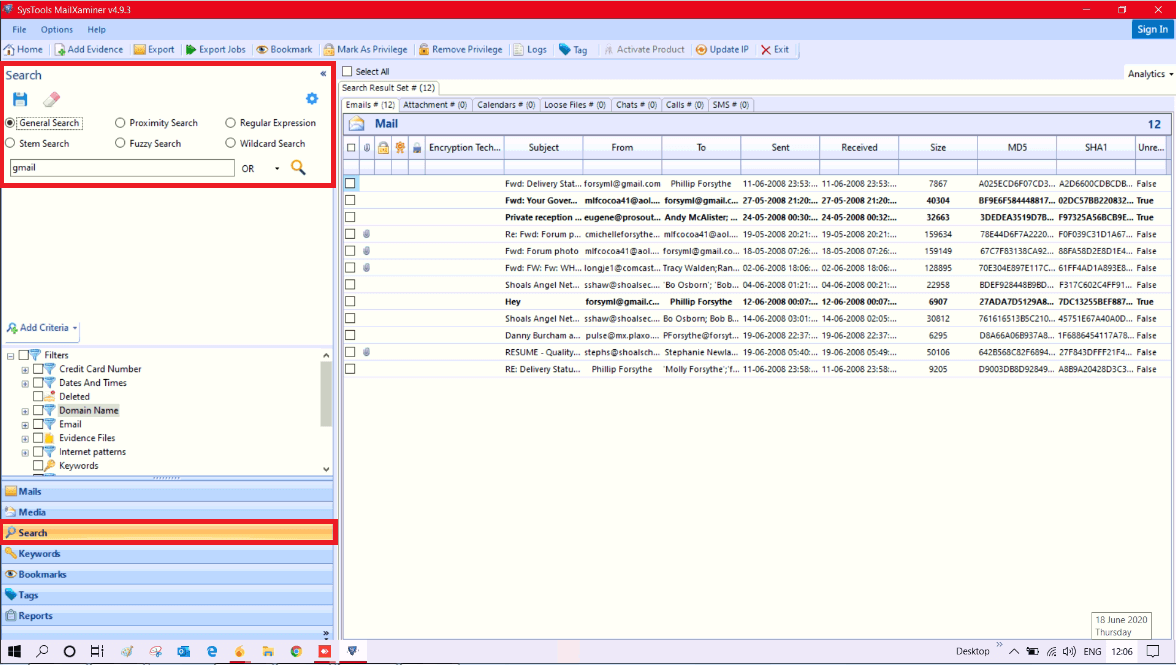Check the Deleted filter checkbox
Image resolution: width=1176 pixels, height=665 pixels.
[38, 397]
